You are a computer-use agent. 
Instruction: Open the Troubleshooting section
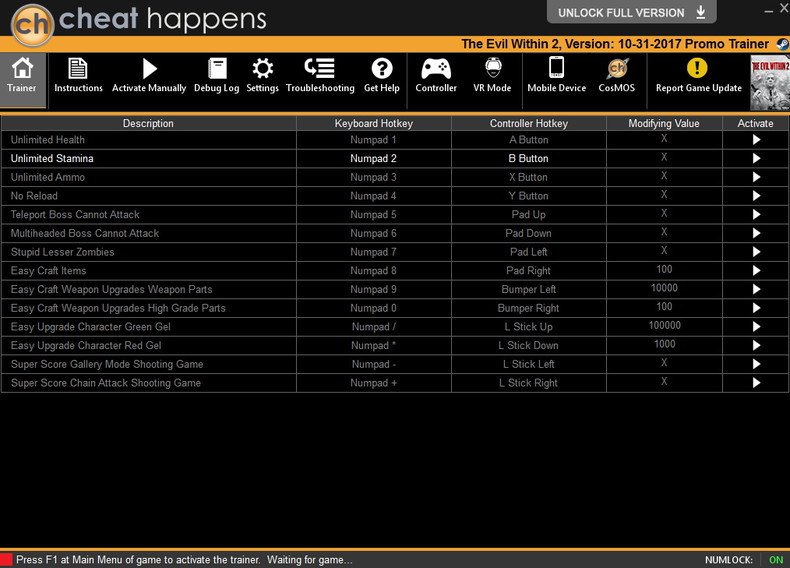320,76
